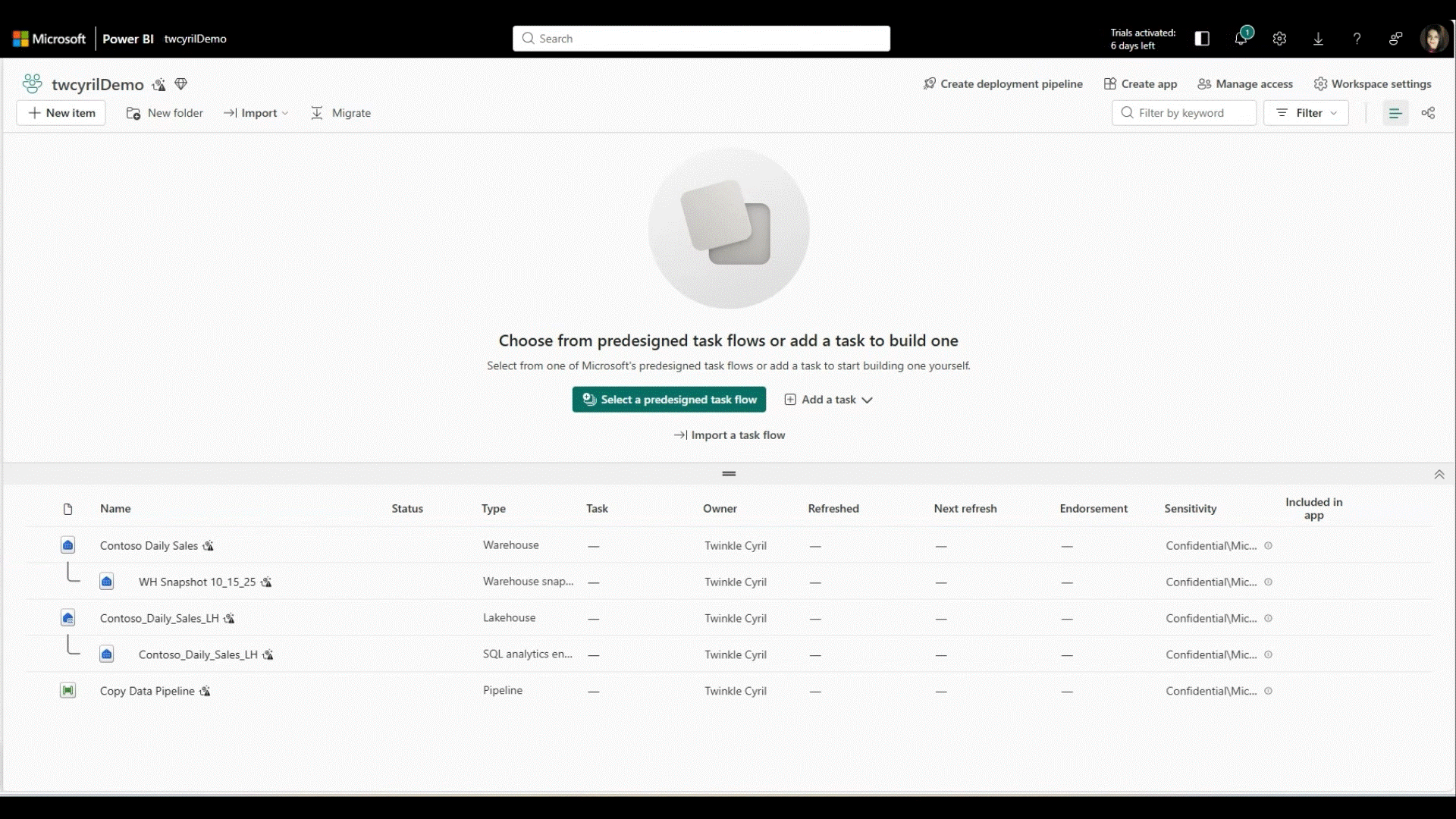
Task: Toggle the left navigation pane icon
Action: (1202, 38)
